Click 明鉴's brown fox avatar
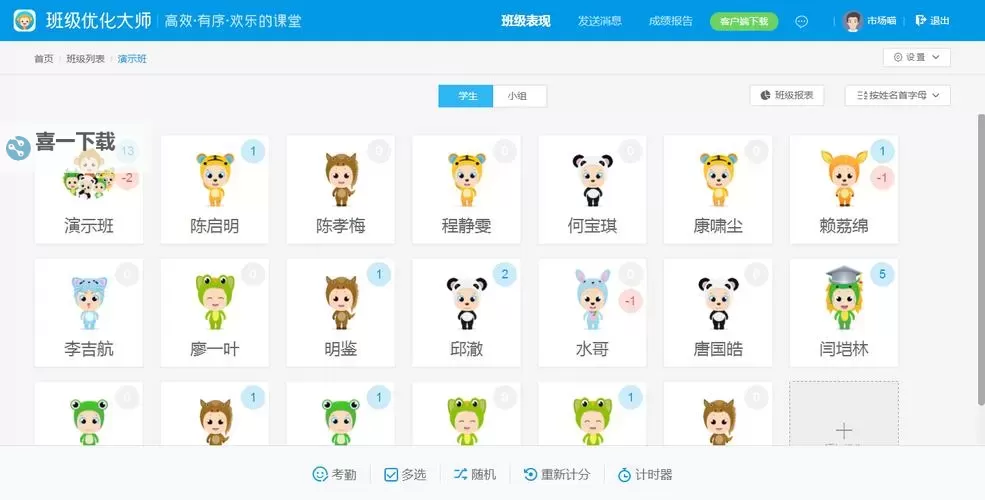Image resolution: width=985 pixels, height=500 pixels. [x=341, y=302]
